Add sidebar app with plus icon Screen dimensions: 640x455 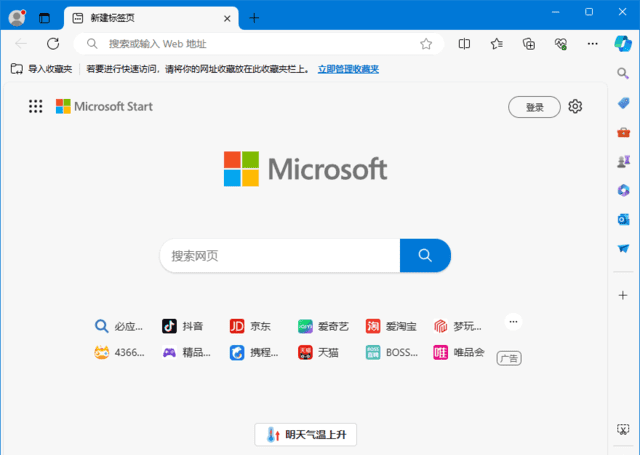point(623,295)
